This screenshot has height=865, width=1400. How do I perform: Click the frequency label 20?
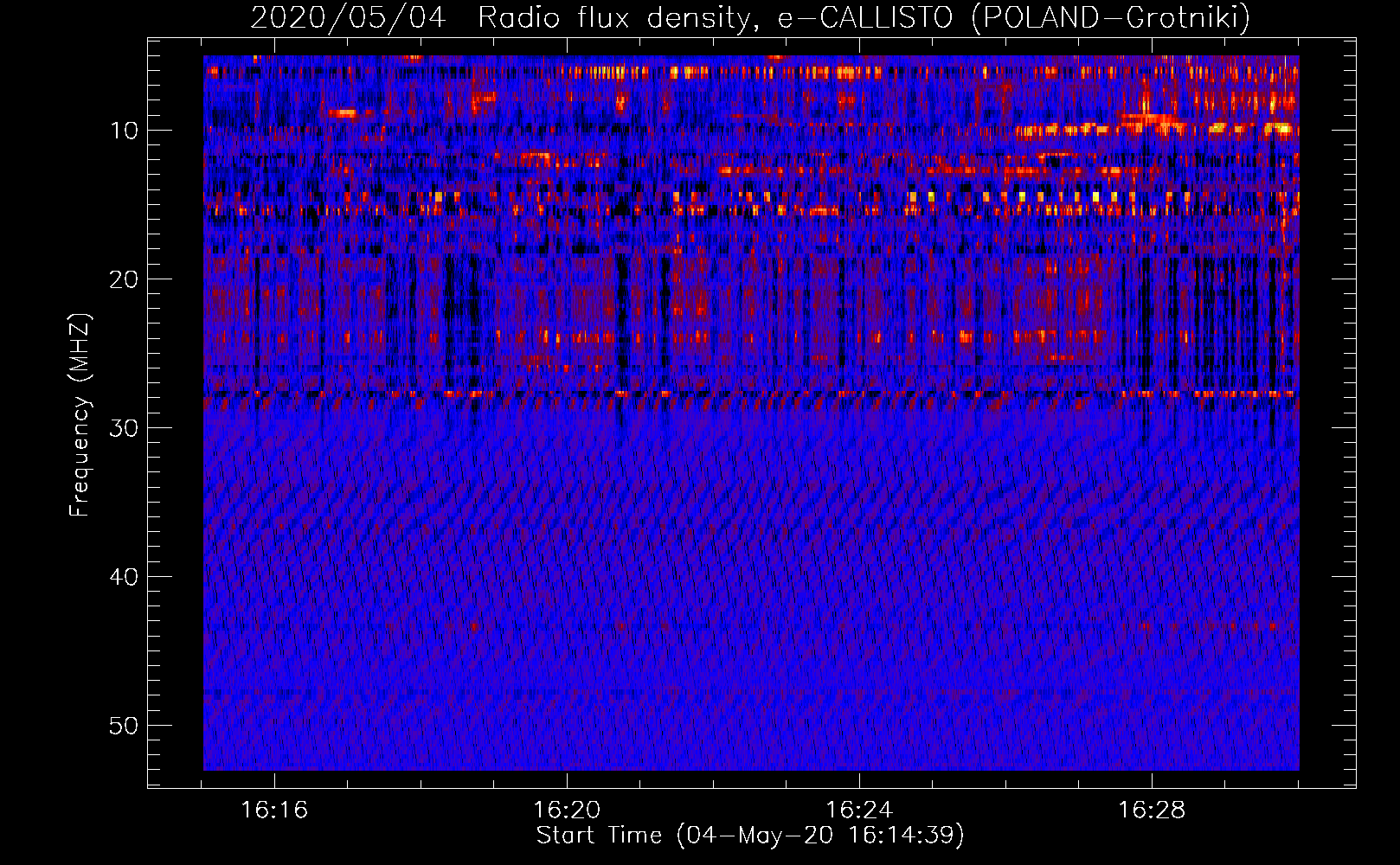click(x=124, y=279)
